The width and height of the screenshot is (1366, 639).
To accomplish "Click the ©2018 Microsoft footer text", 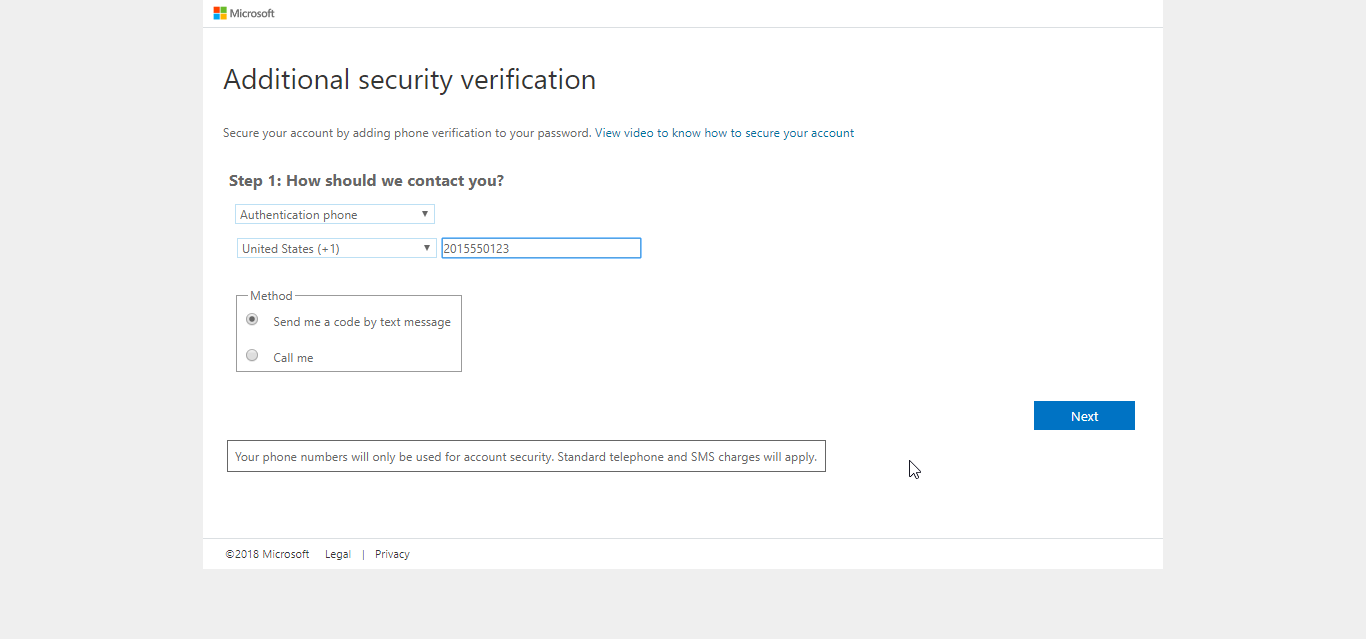I will tap(267, 554).
